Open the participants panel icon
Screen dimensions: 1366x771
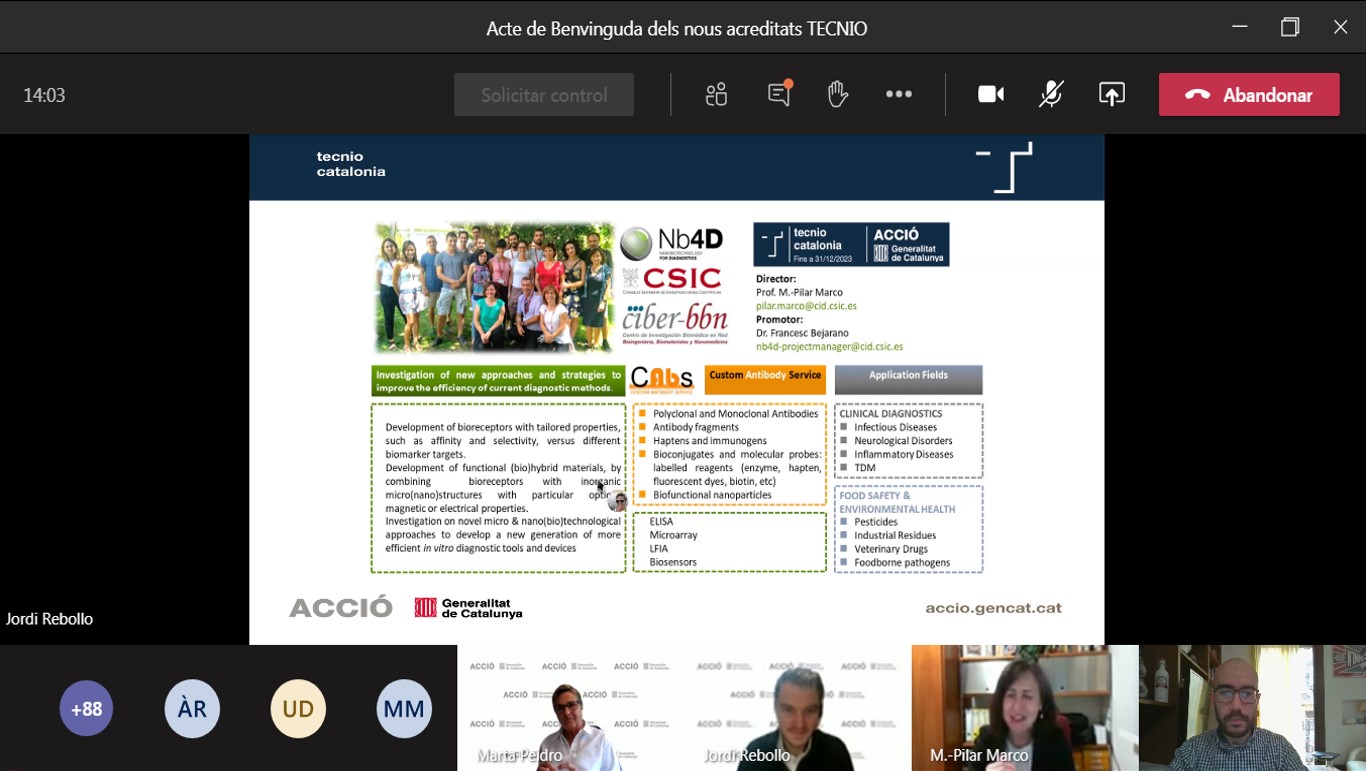(x=716, y=95)
